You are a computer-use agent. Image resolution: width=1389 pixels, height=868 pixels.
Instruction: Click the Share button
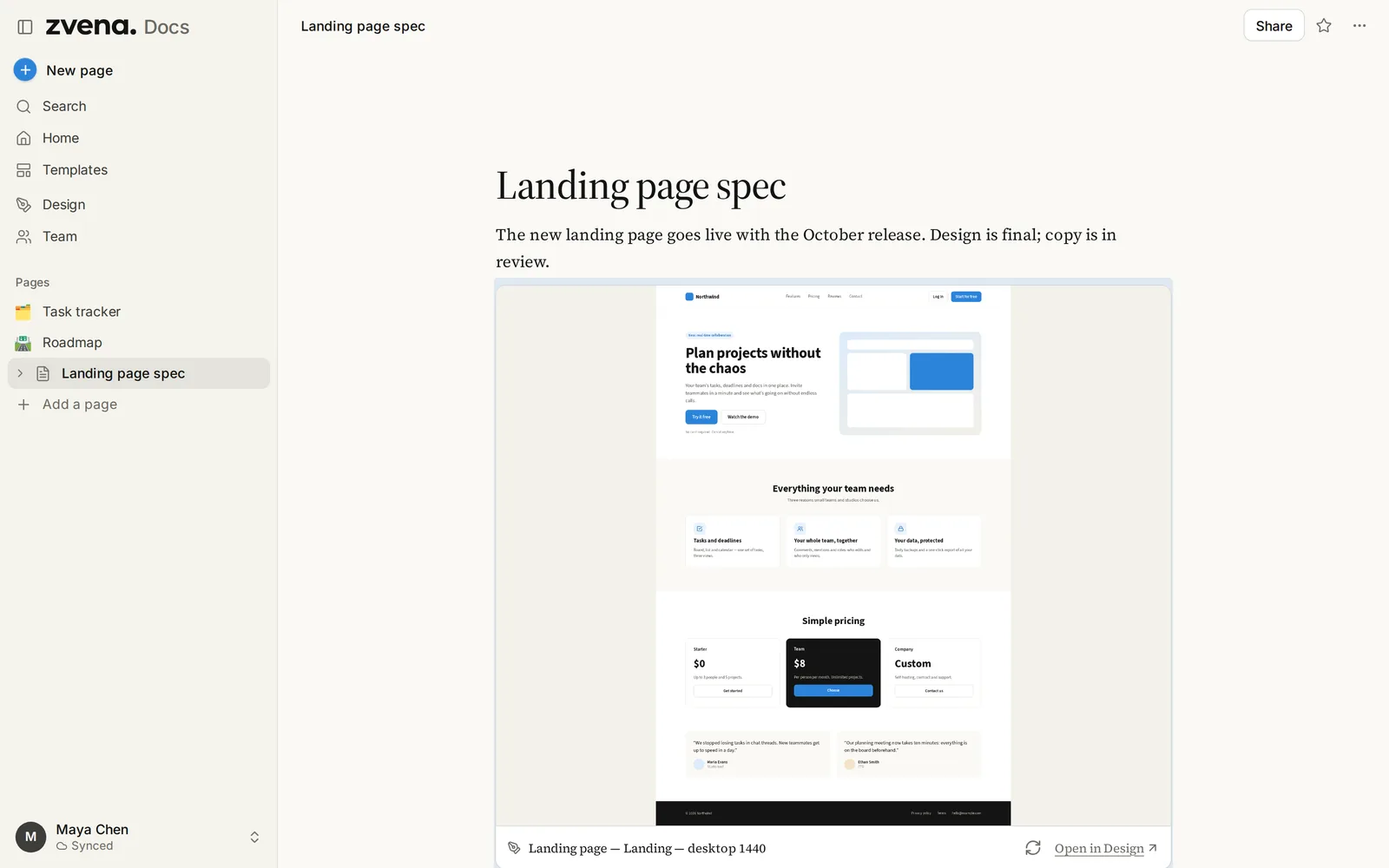pyautogui.click(x=1274, y=26)
